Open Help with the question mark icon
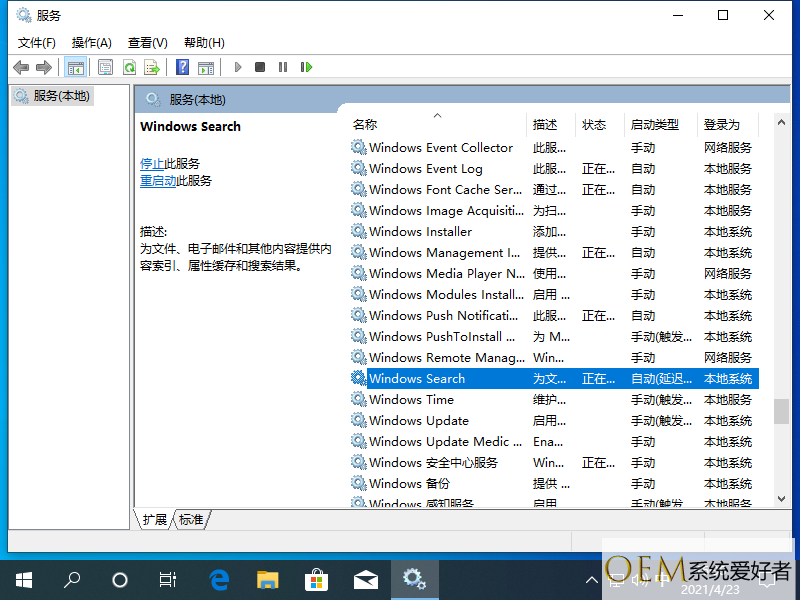 click(x=182, y=67)
